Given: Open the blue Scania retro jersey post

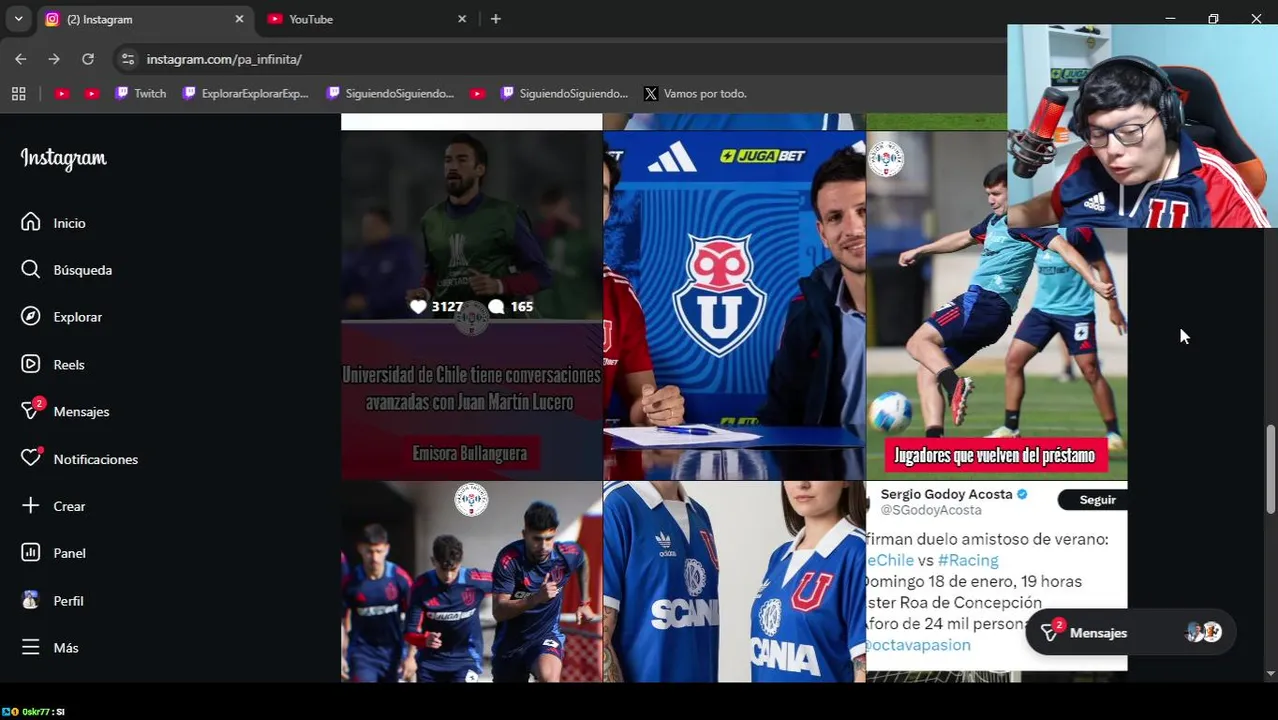Looking at the screenshot, I should [734, 582].
